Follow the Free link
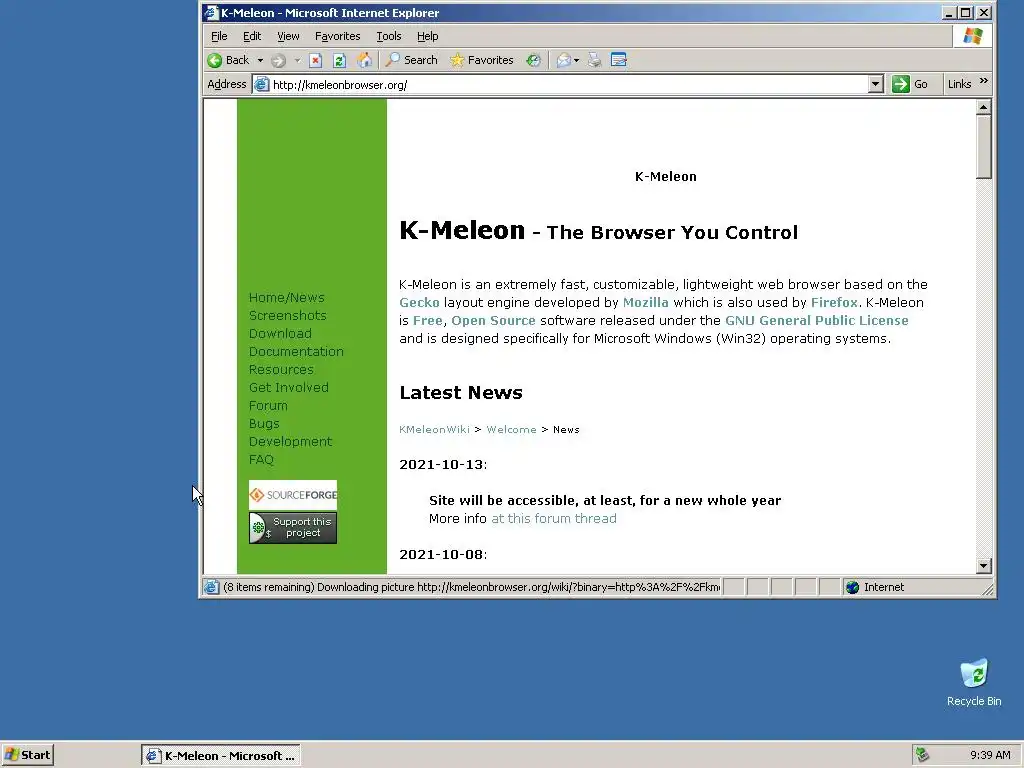 point(427,321)
